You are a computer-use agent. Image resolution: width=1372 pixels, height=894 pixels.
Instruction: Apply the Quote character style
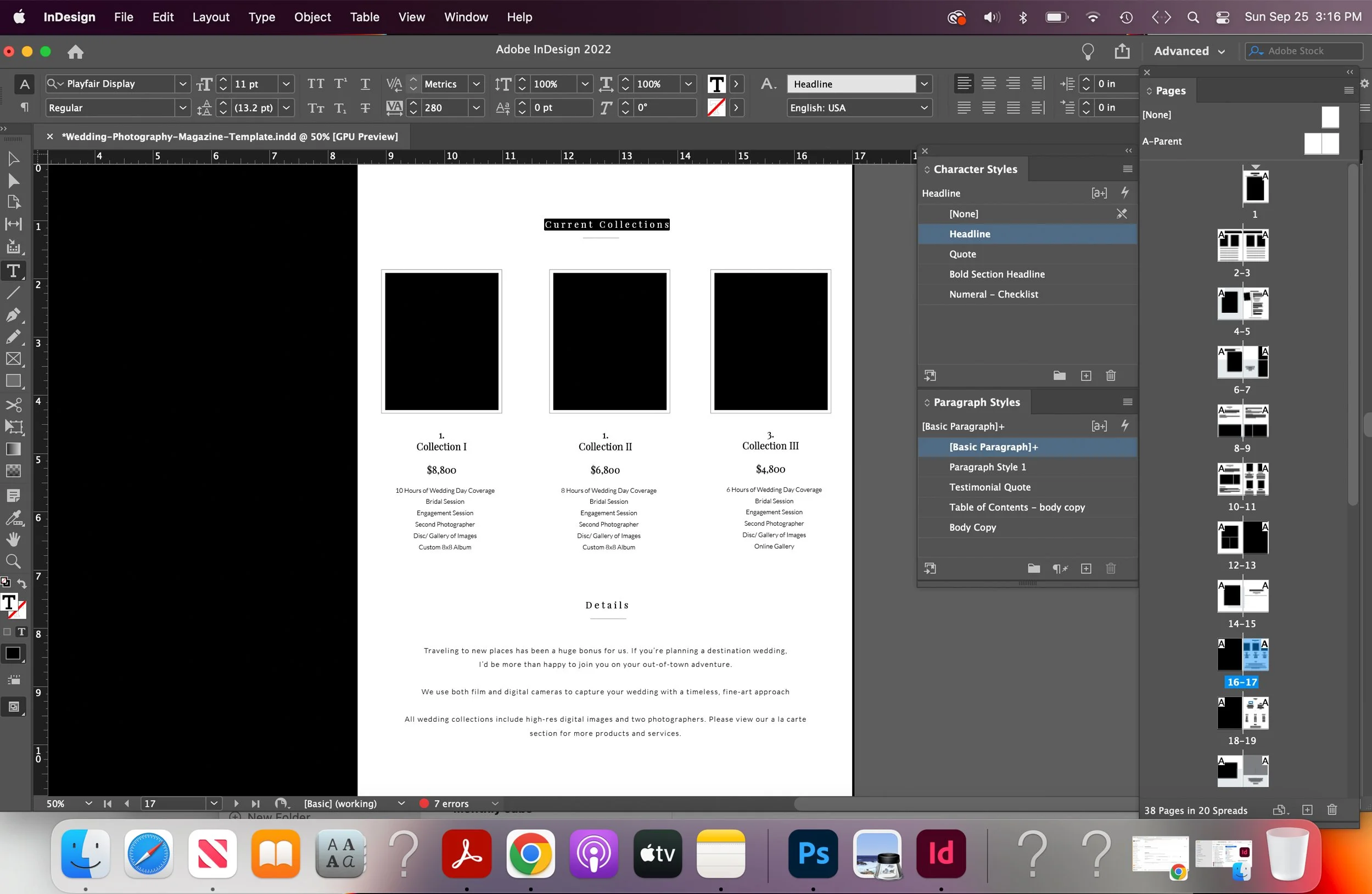pyautogui.click(x=1027, y=254)
